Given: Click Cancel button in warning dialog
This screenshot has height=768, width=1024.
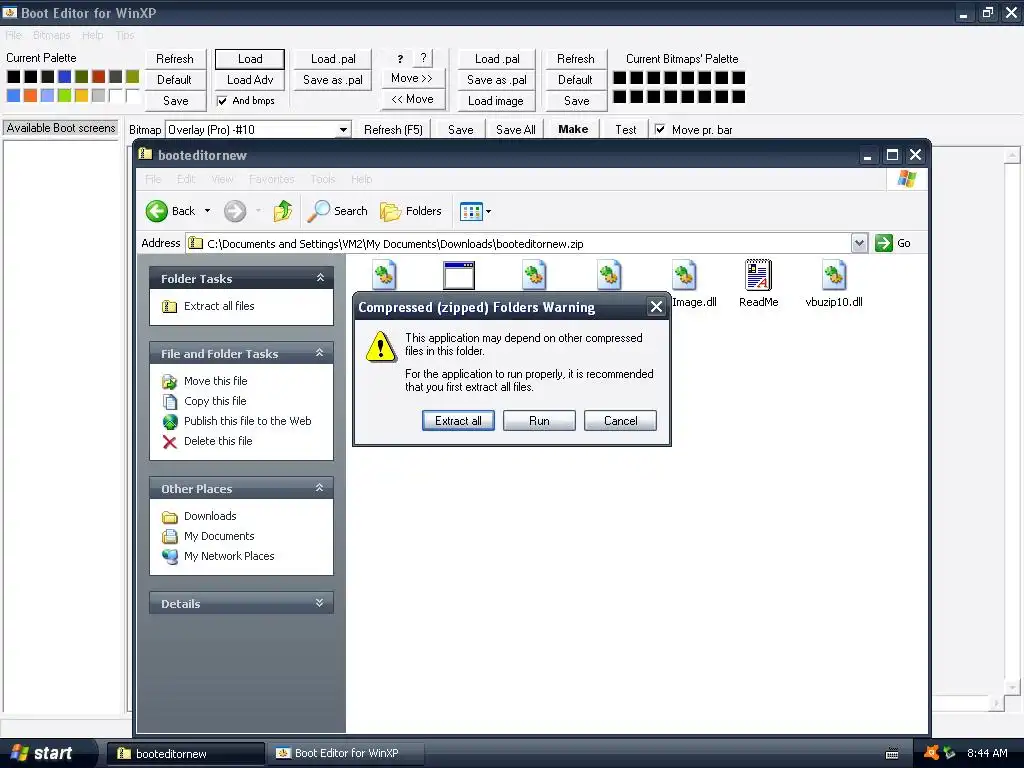Looking at the screenshot, I should pyautogui.click(x=620, y=421).
